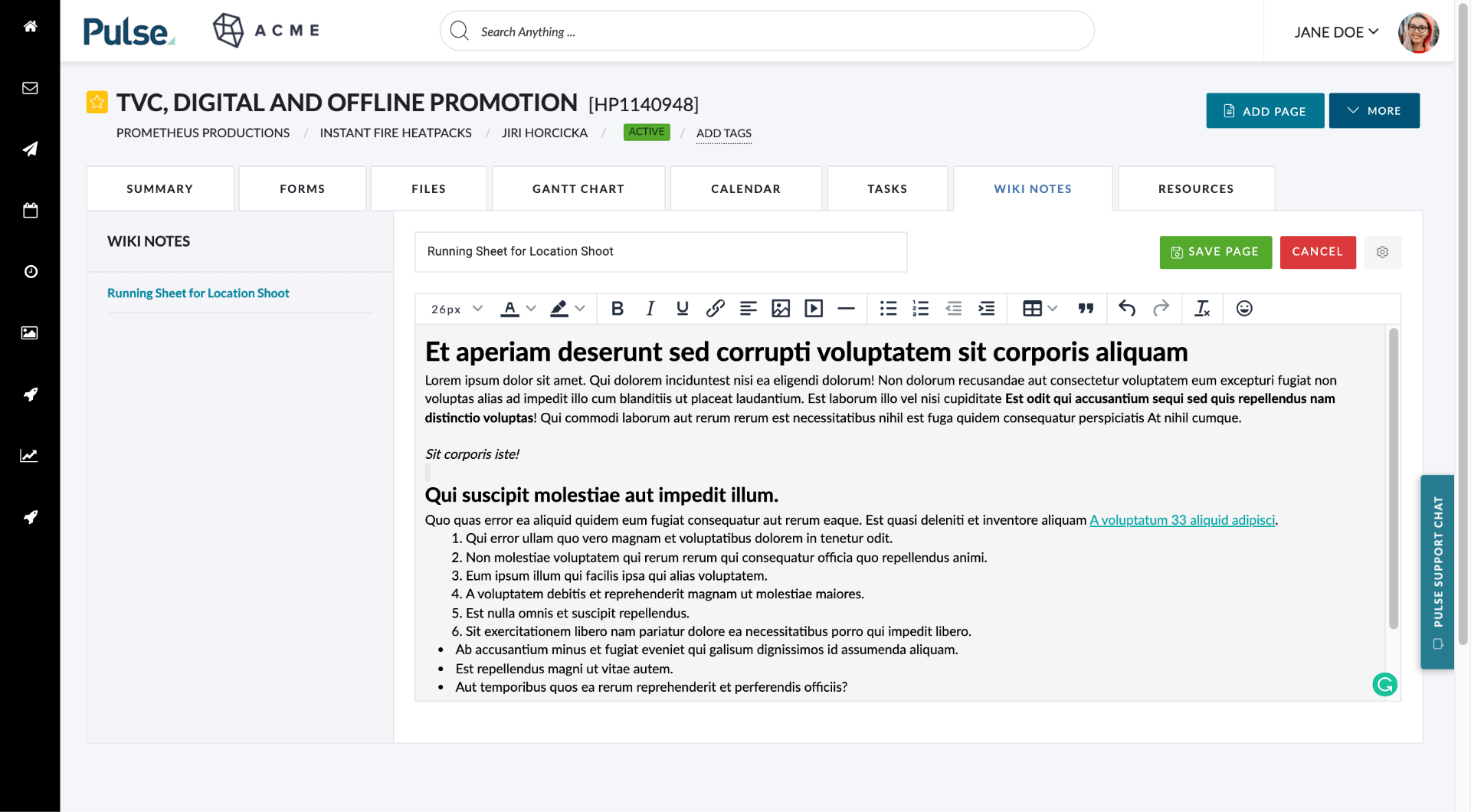Open the Jane Doe account menu
The image size is (1471, 812).
click(1336, 31)
